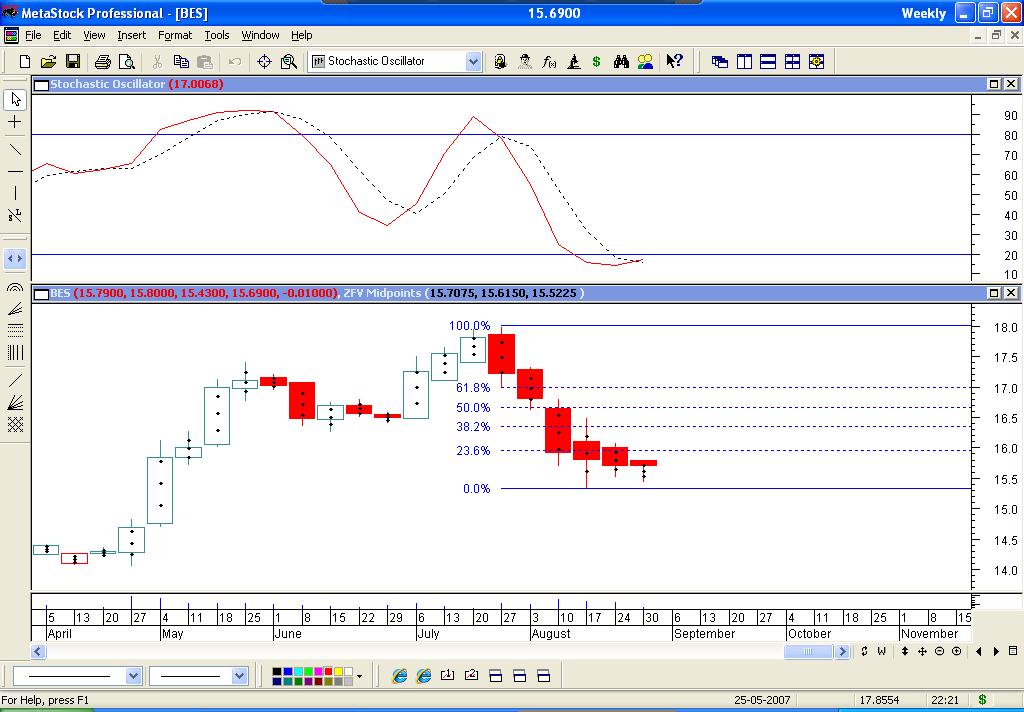Copy selection with Copy icon
The image size is (1024, 712).
pyautogui.click(x=181, y=61)
